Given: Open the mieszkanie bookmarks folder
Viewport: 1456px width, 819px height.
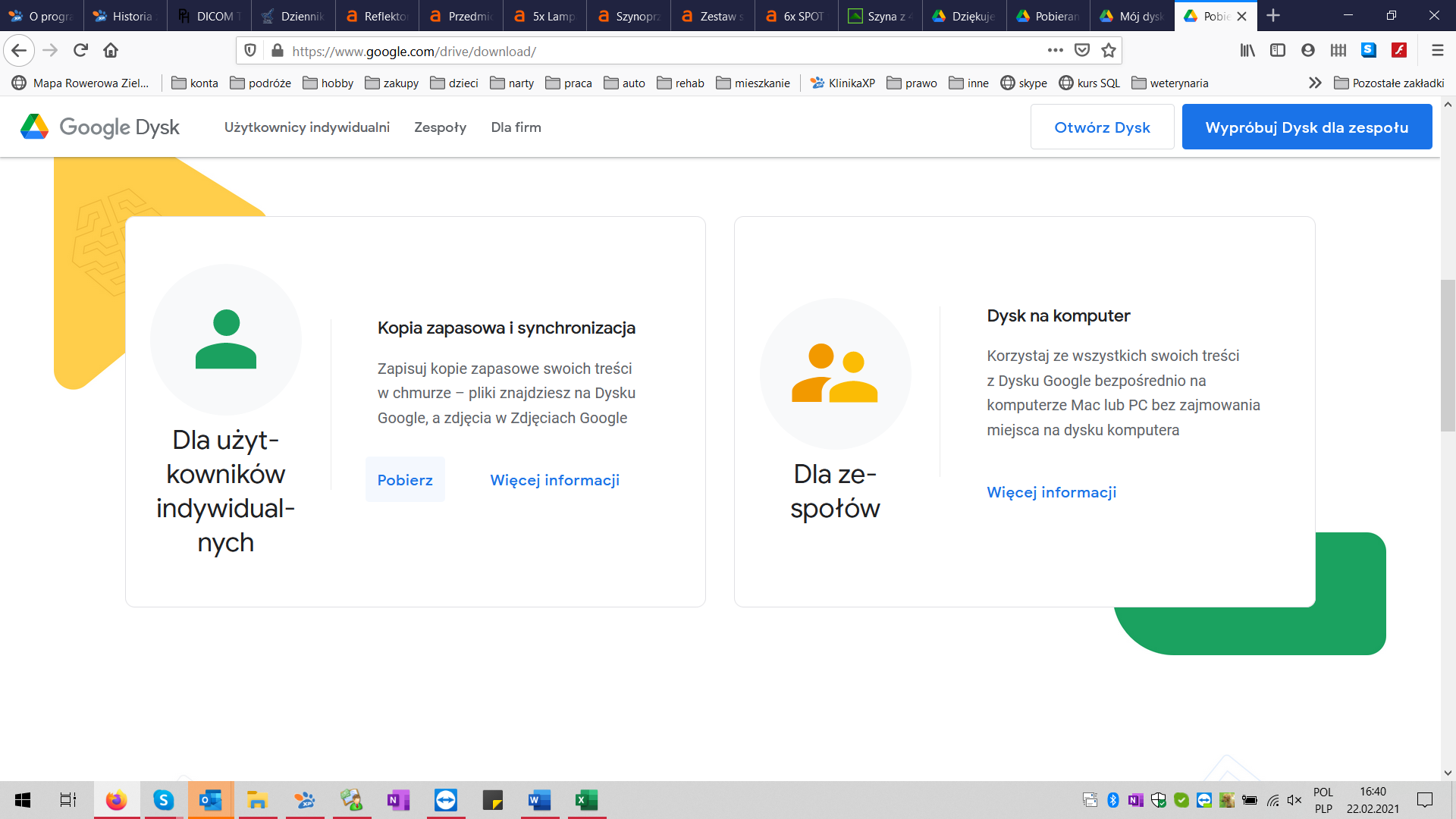Looking at the screenshot, I should (x=752, y=83).
